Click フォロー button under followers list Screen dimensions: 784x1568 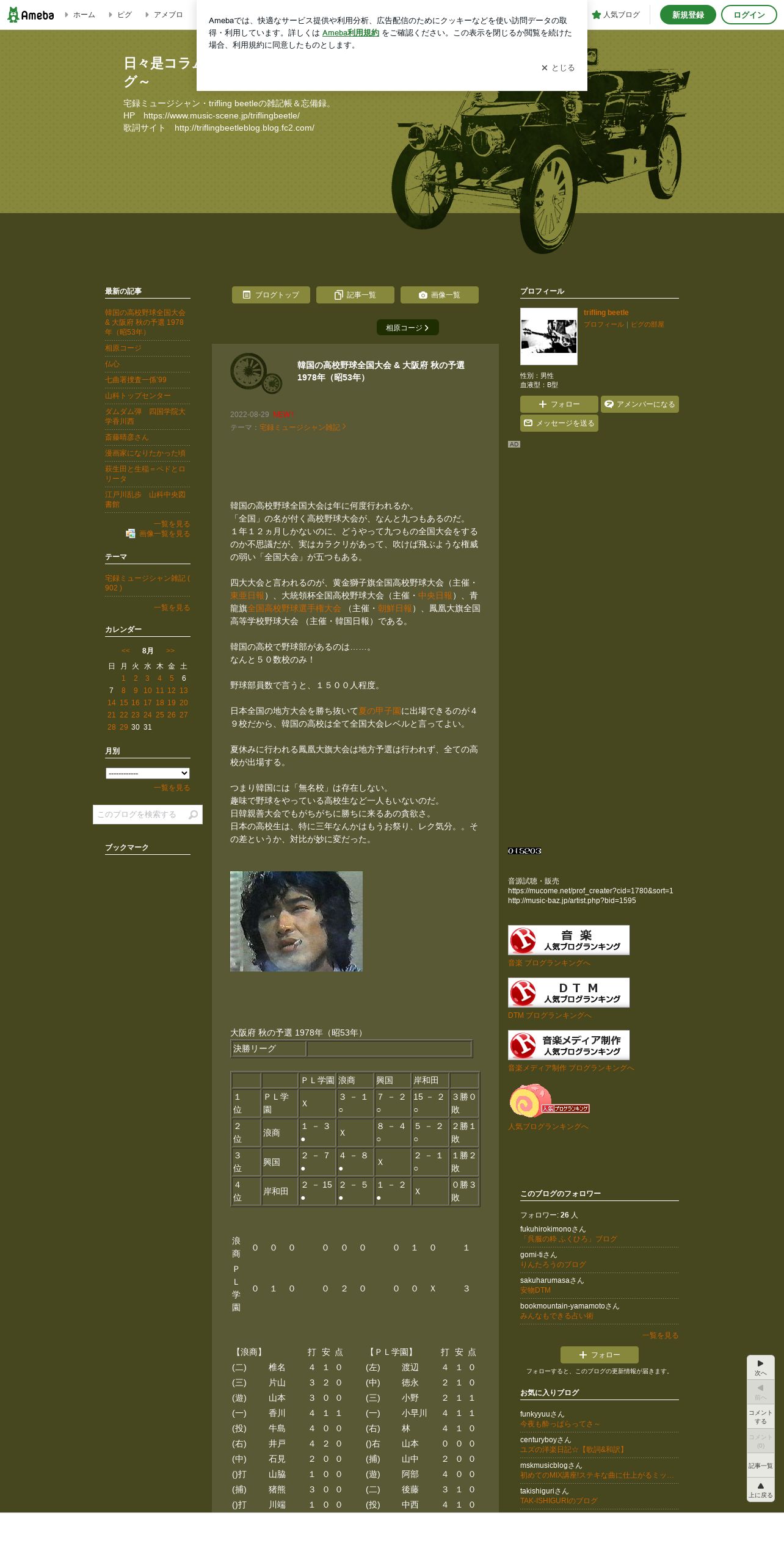point(600,1355)
